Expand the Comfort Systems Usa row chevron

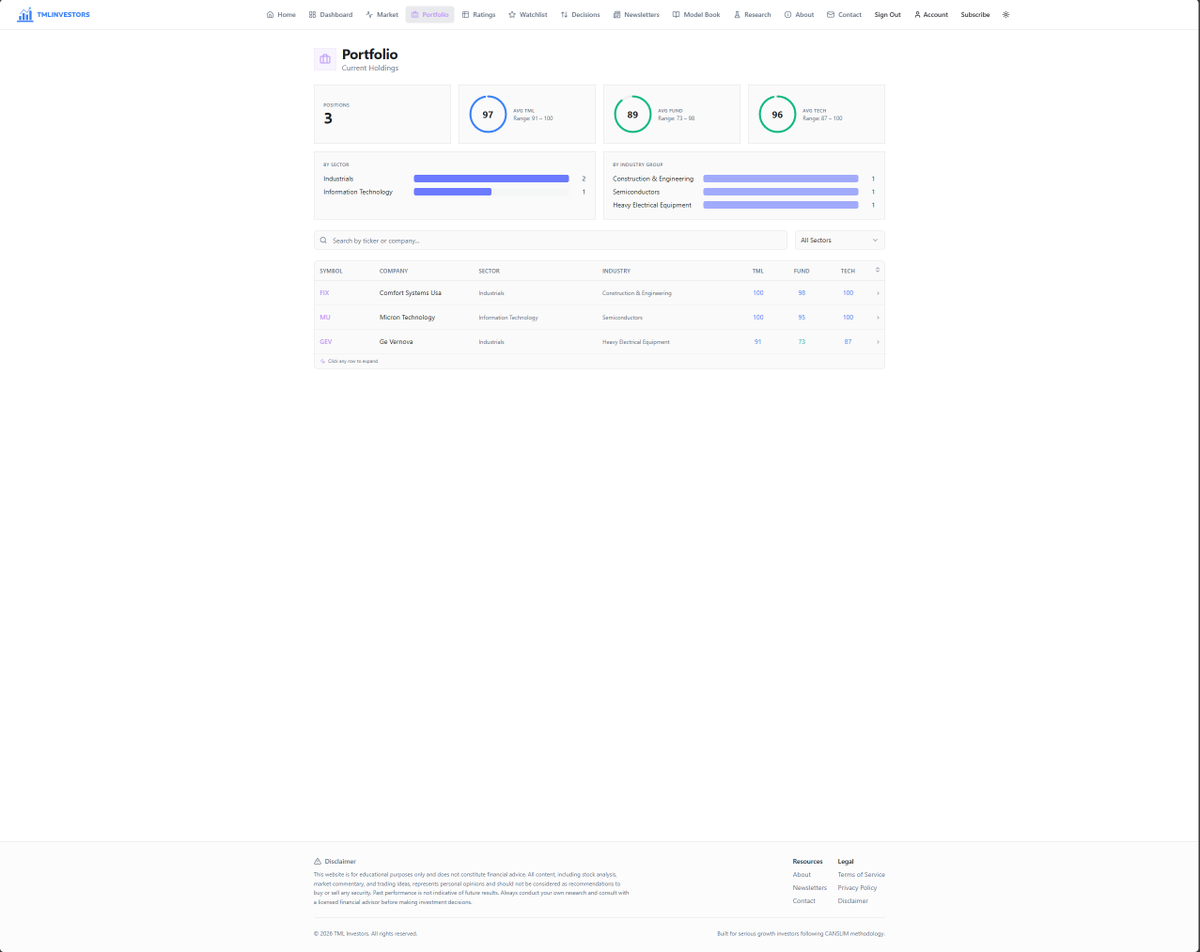coord(878,293)
